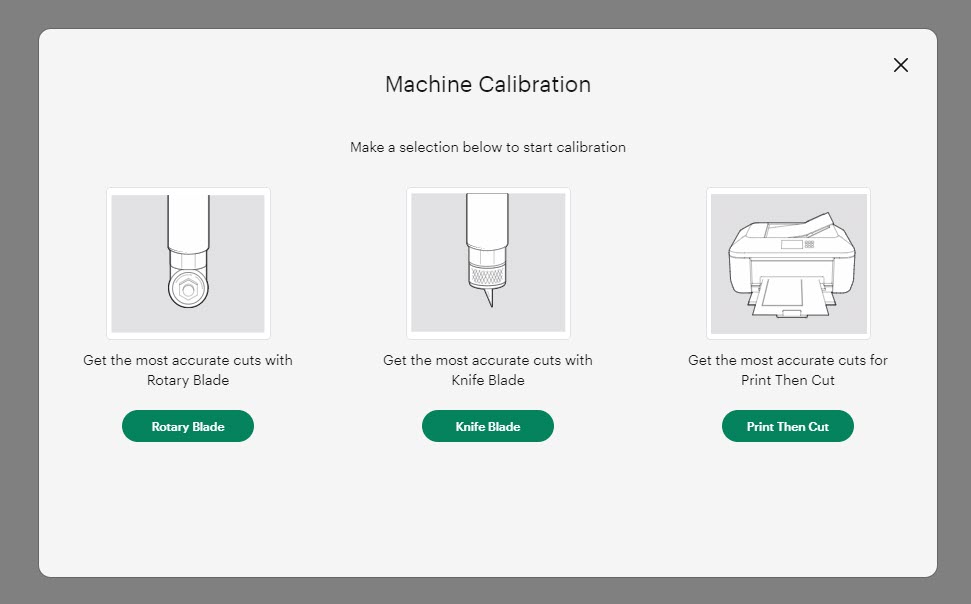Viewport: 971px width, 604px height.
Task: Click the upper shaft of the rotary blade housing
Action: [x=188, y=220]
